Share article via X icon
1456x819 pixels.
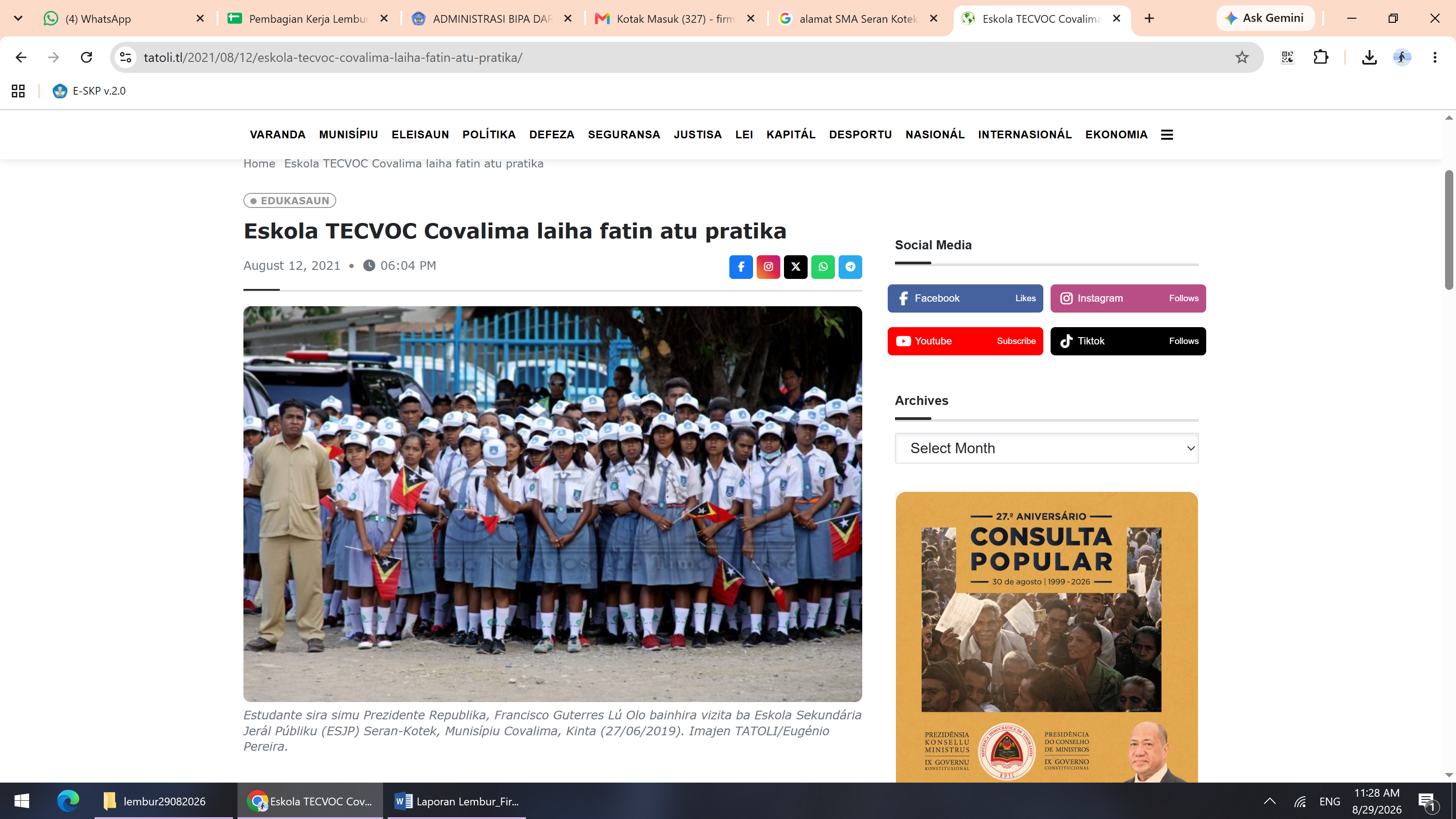point(795,267)
